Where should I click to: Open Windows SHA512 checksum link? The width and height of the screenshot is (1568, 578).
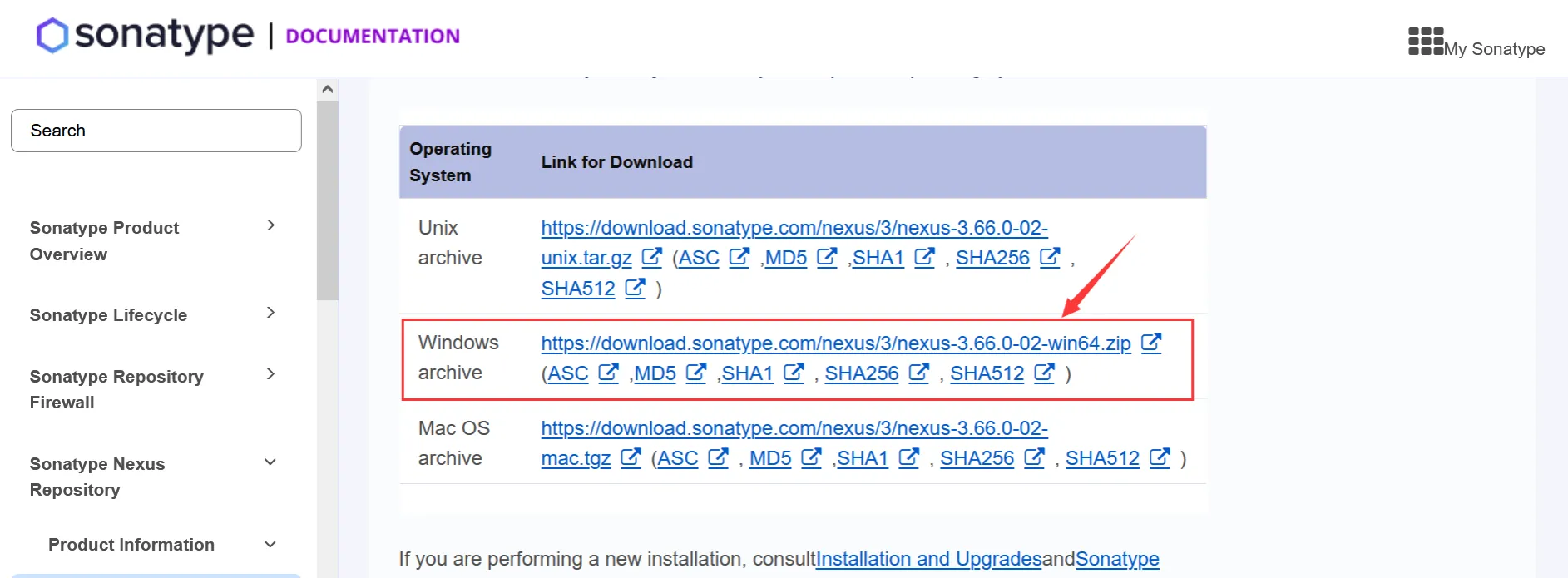point(987,373)
